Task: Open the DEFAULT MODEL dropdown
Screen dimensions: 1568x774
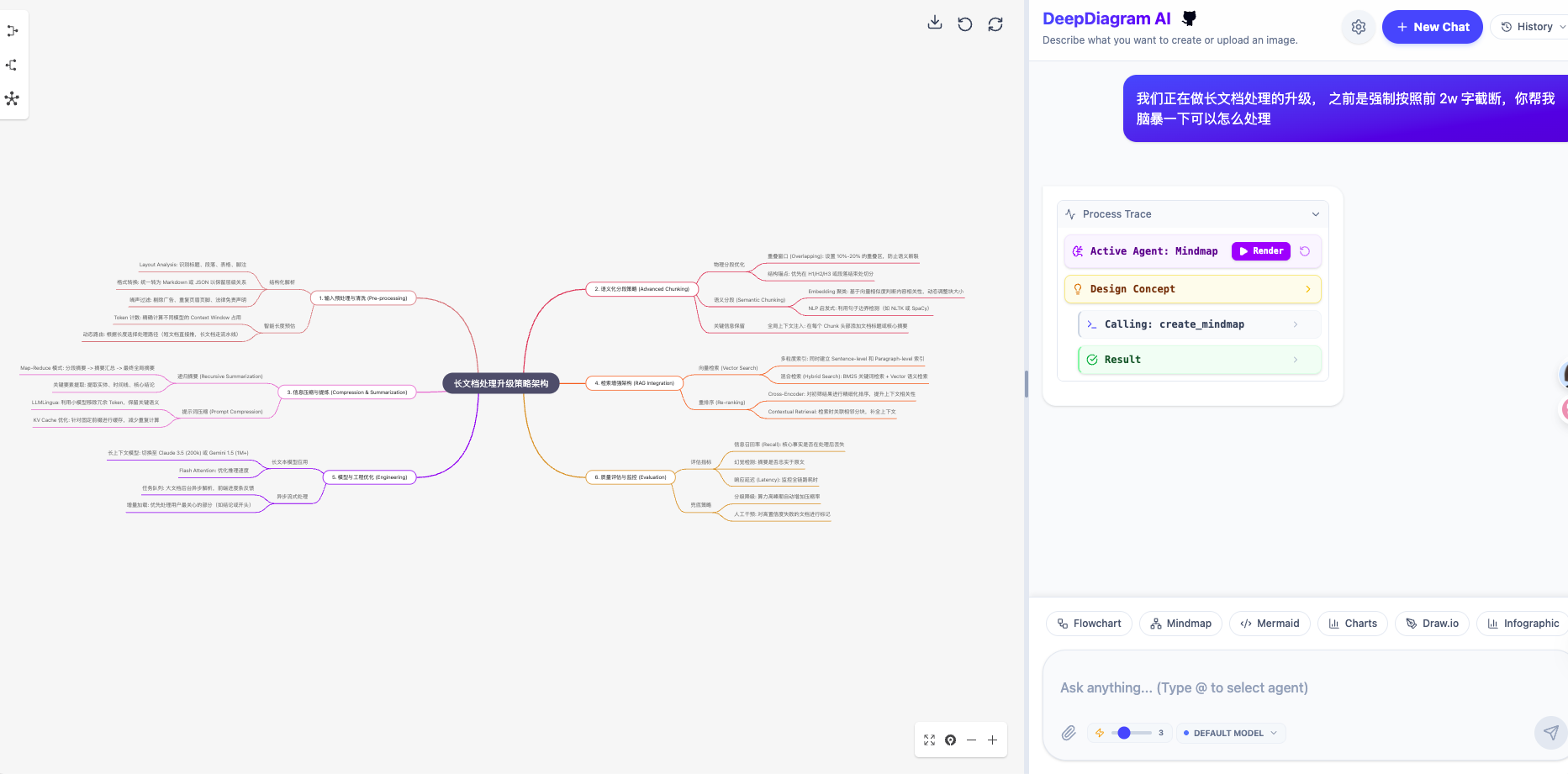Action: tap(1230, 733)
